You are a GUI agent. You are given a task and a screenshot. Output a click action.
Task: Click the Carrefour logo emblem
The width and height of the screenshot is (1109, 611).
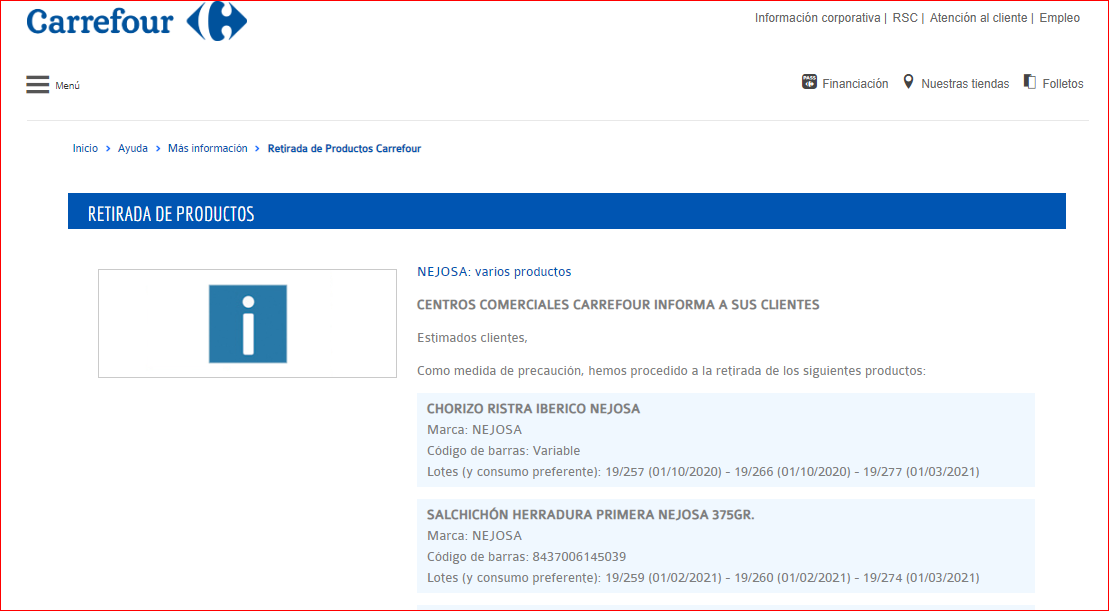click(x=217, y=21)
